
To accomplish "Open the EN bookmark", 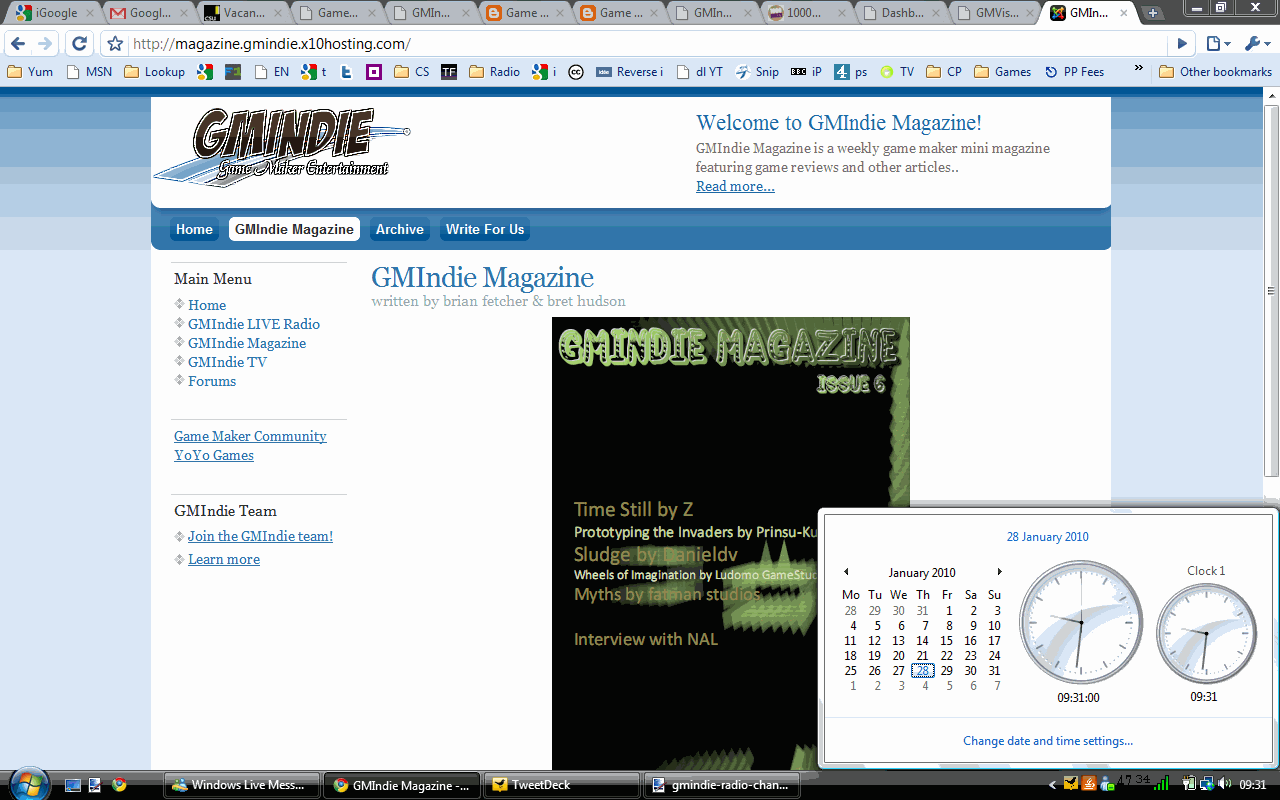I will click(x=272, y=72).
